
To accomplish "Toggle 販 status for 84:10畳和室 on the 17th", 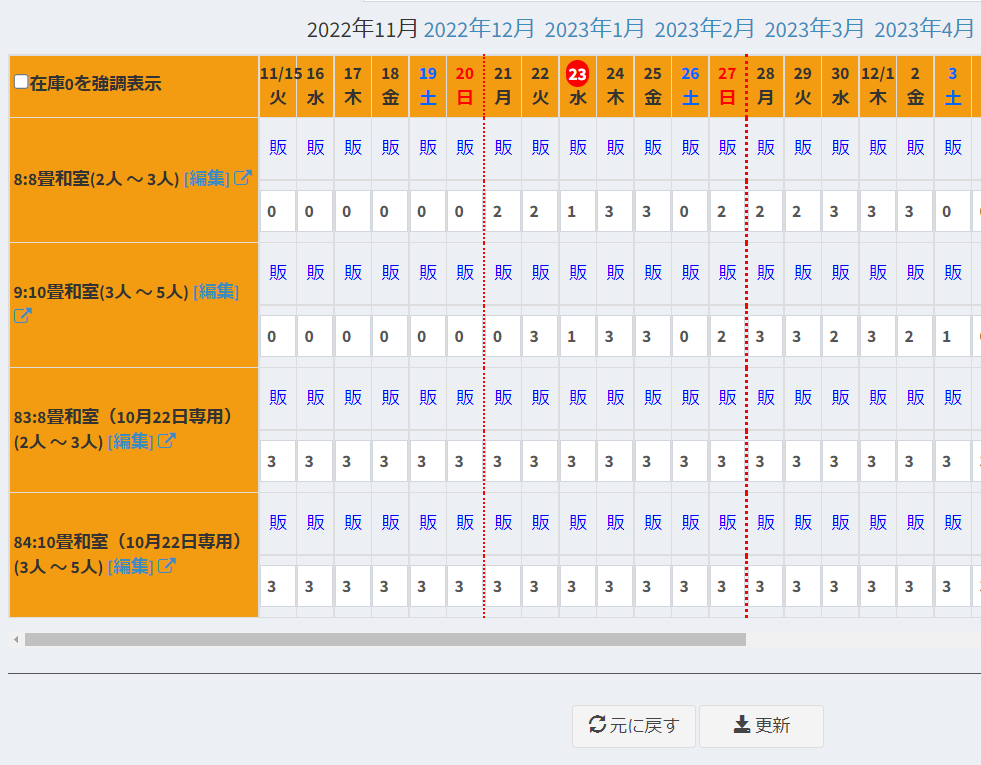I will pos(353,523).
